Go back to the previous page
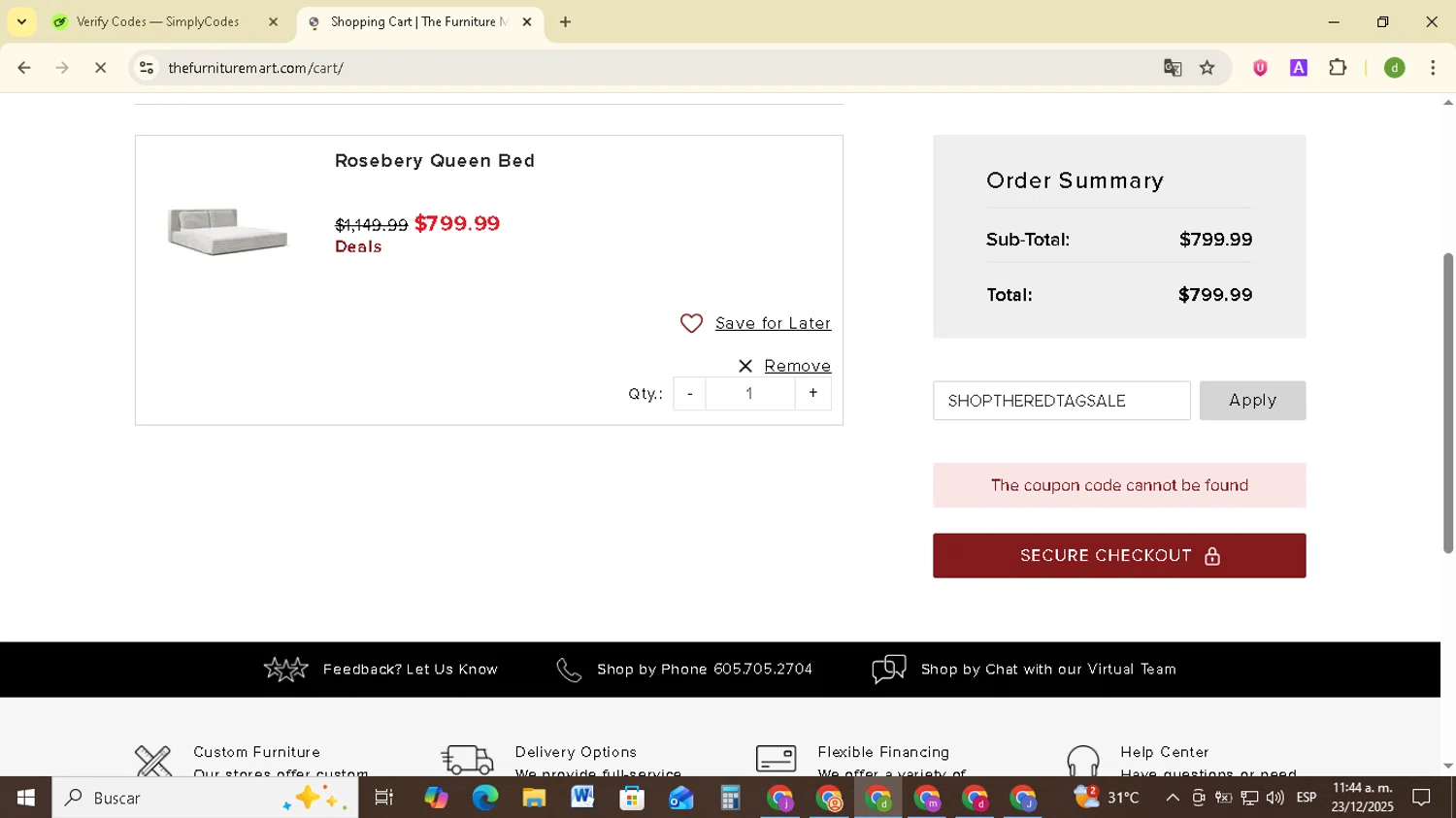Image resolution: width=1456 pixels, height=818 pixels. point(24,68)
